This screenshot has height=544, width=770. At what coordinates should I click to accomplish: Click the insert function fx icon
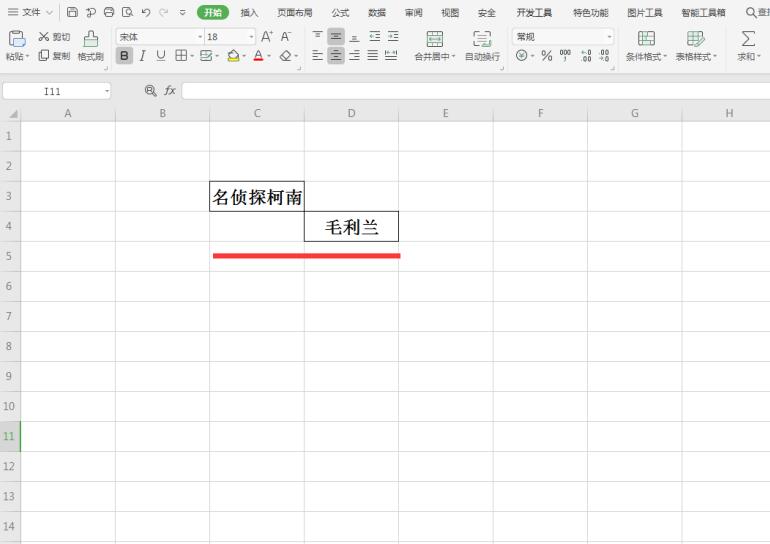coord(170,90)
